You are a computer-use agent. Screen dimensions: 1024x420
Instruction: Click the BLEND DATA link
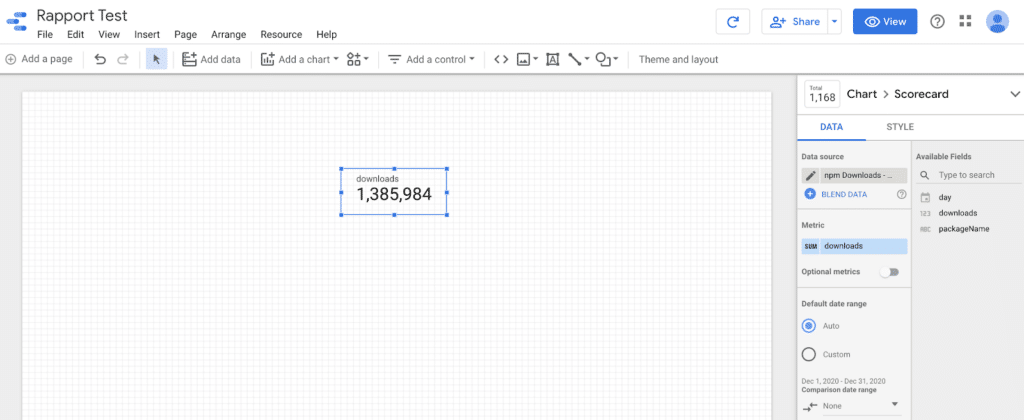pos(844,194)
